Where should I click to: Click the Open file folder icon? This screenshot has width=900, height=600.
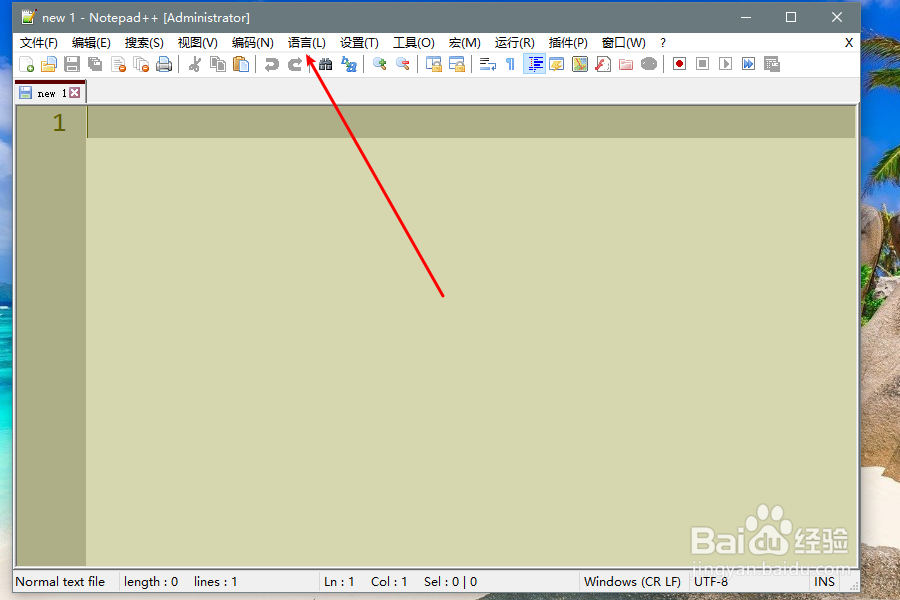pyautogui.click(x=49, y=64)
